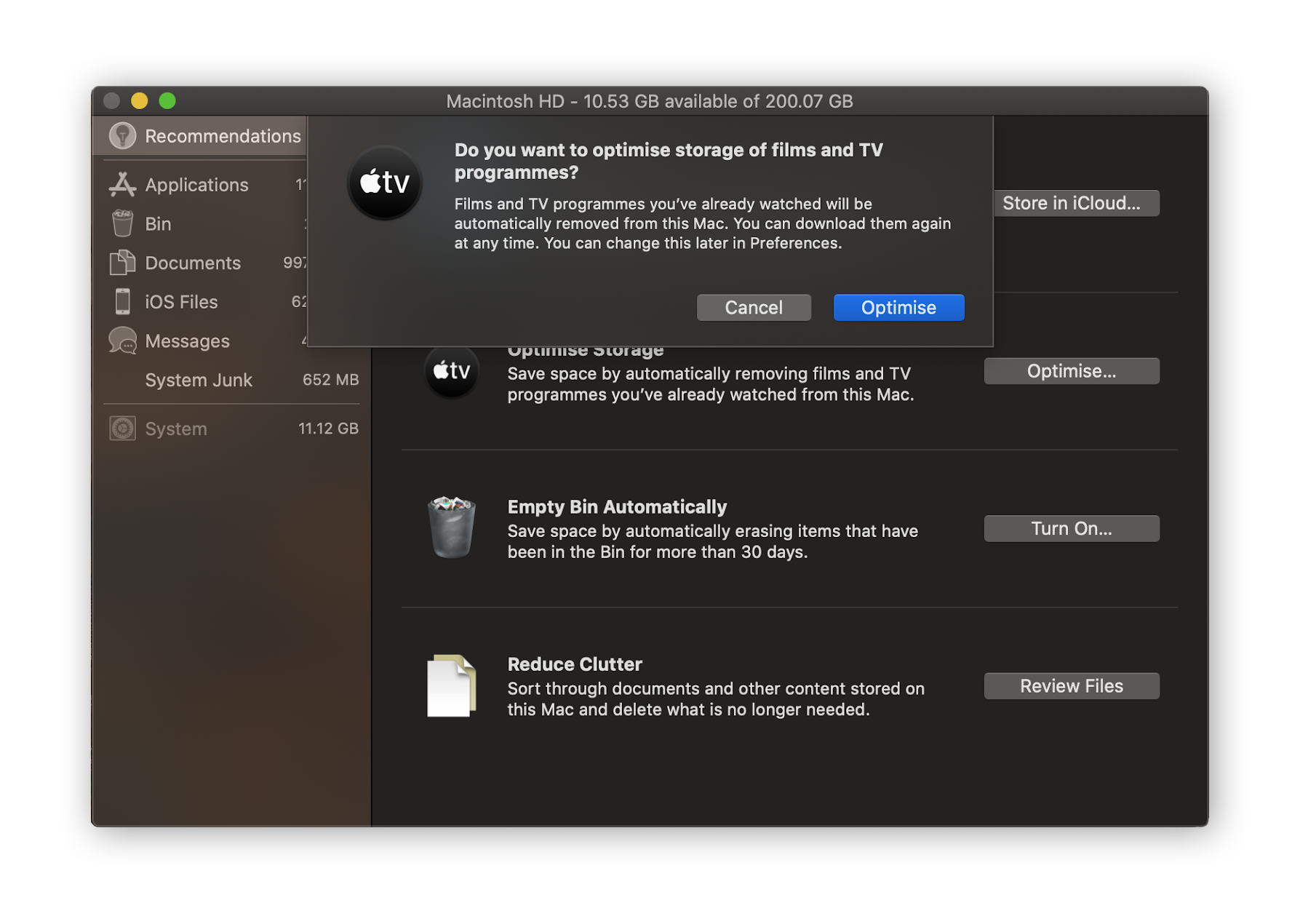
Task: Click Review Files under Reduce Clutter
Action: pos(1071,685)
